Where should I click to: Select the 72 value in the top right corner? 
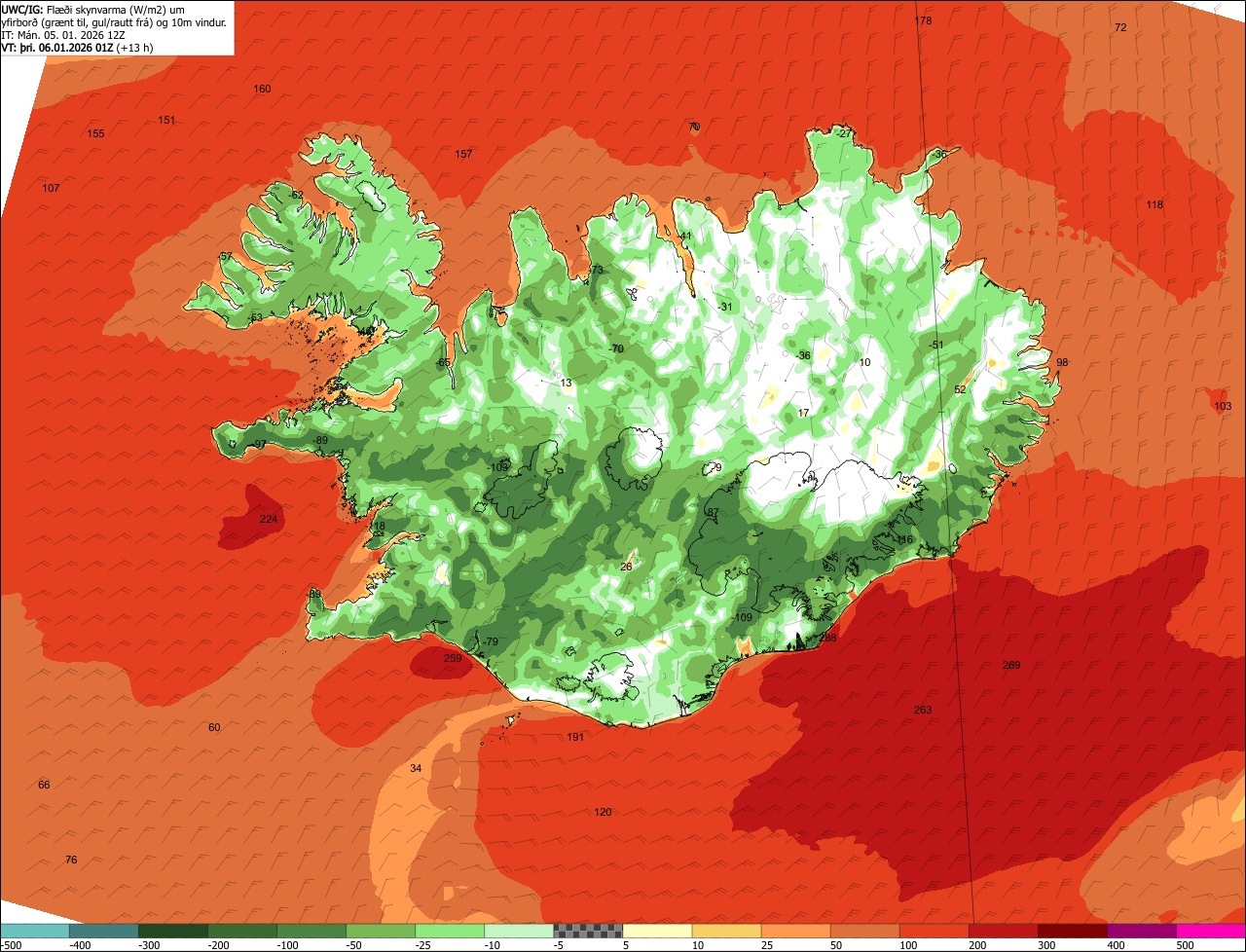[x=1120, y=27]
